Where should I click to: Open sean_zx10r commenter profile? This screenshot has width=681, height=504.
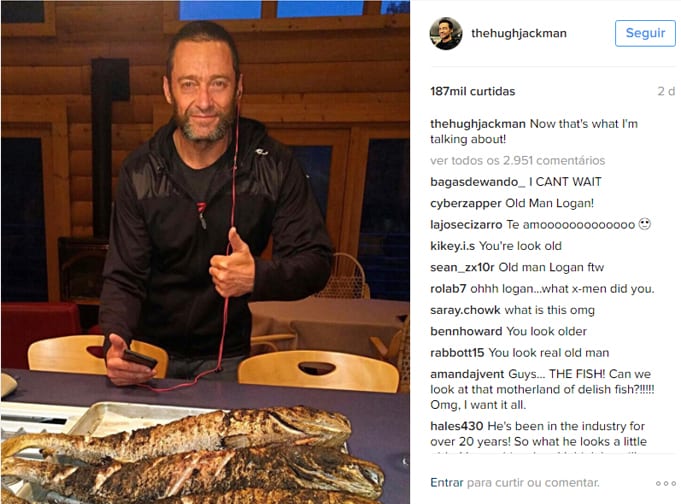[462, 267]
